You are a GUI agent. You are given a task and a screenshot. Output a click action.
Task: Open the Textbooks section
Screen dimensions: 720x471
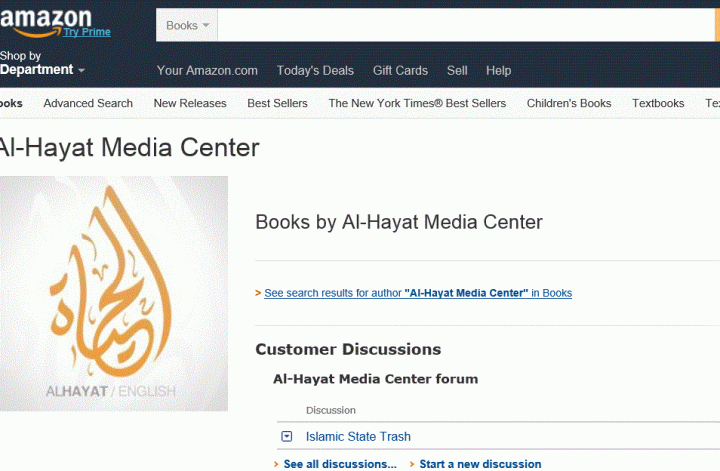(x=658, y=103)
